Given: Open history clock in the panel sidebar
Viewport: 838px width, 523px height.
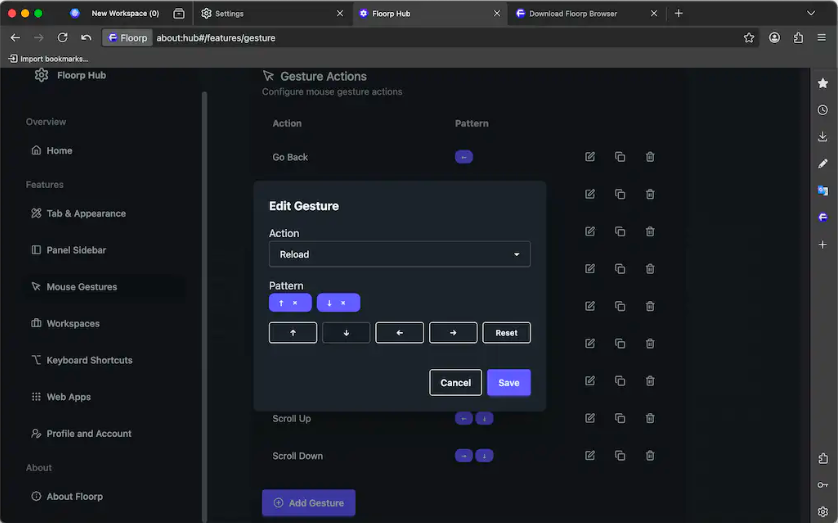Looking at the screenshot, I should point(822,110).
